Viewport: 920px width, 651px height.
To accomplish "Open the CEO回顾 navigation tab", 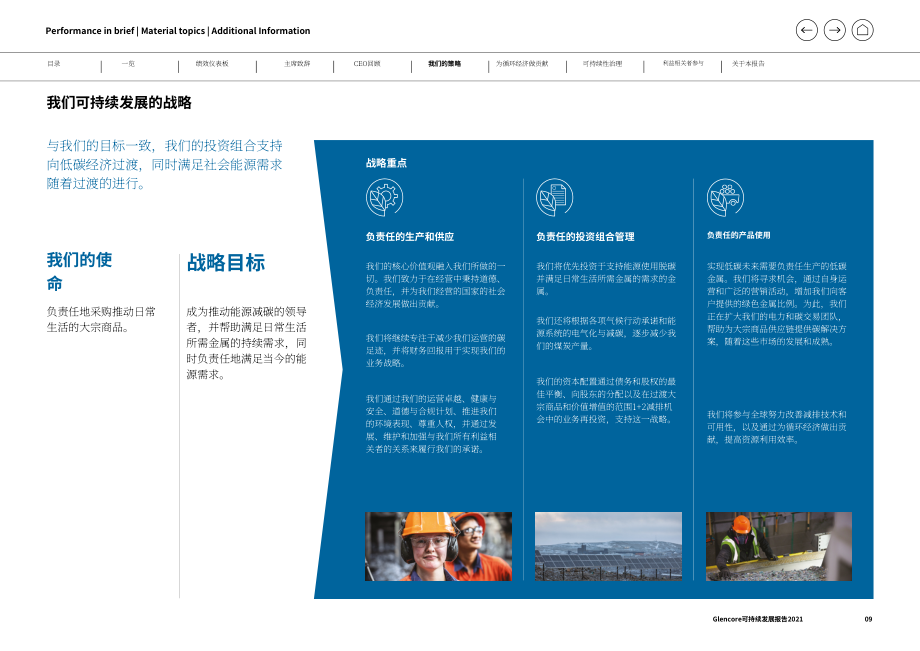I will (367, 64).
